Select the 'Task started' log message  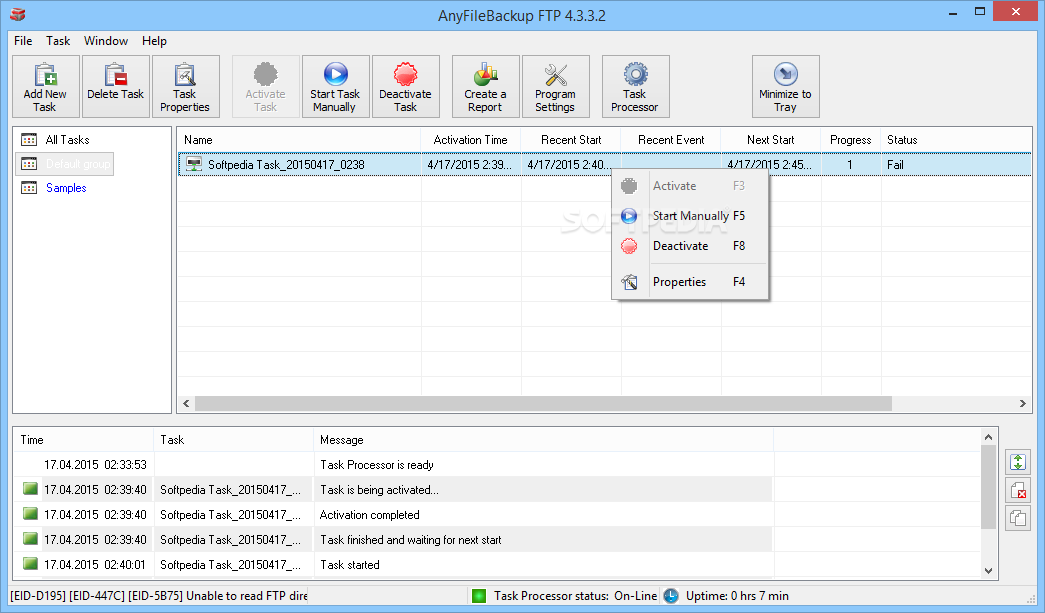click(349, 564)
